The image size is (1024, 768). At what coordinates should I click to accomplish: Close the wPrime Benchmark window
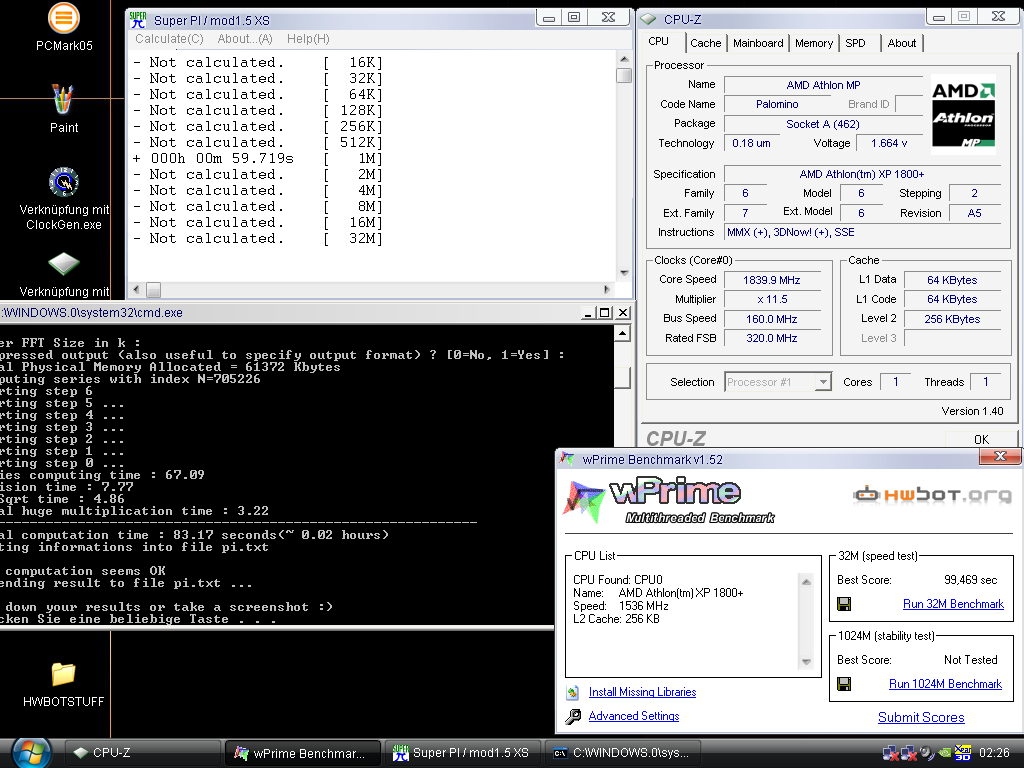pyautogui.click(x=1000, y=456)
